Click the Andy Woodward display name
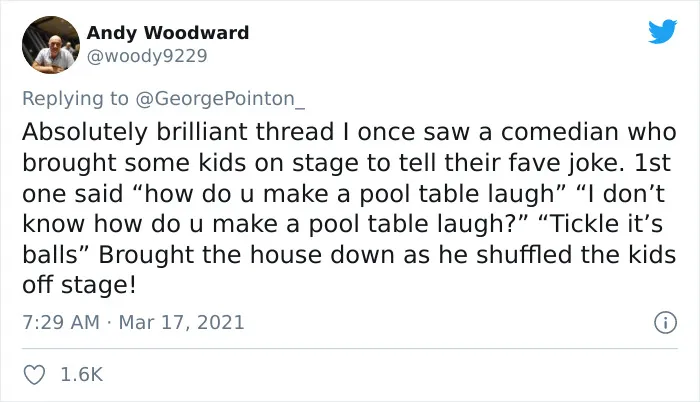Screen dimensions: 700x402 pyautogui.click(x=168, y=33)
